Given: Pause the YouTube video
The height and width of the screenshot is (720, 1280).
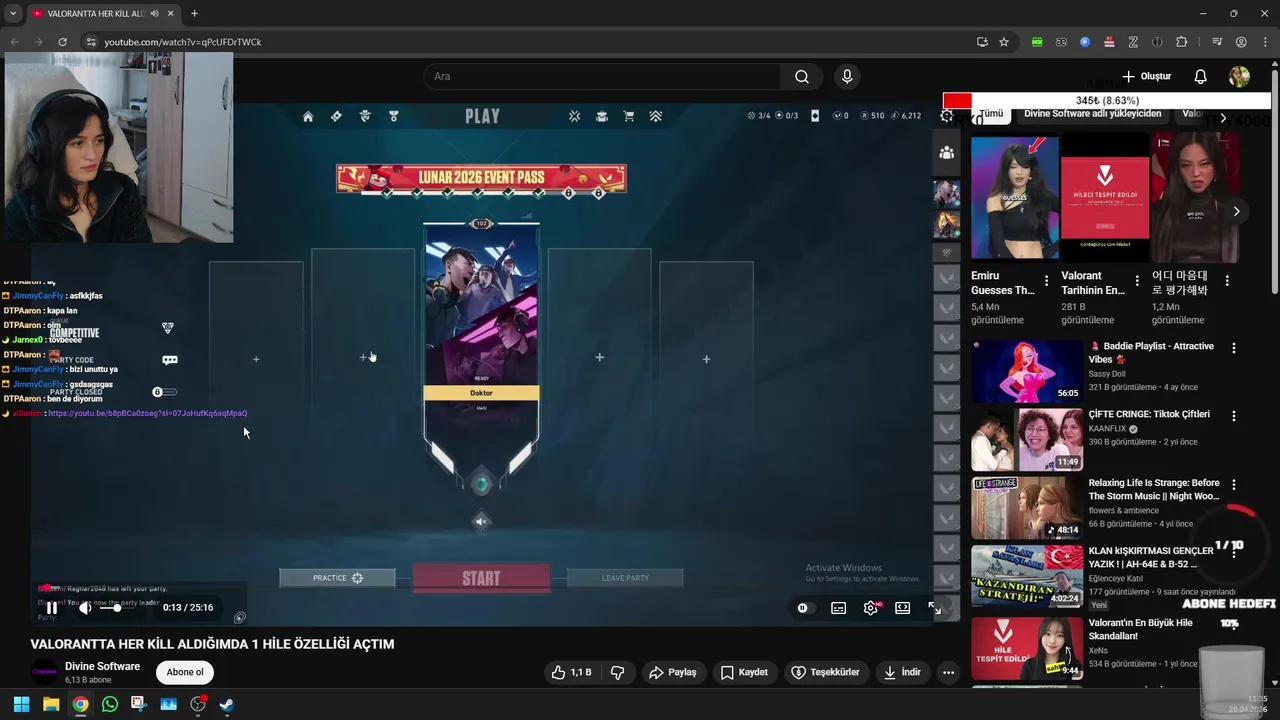Looking at the screenshot, I should pyautogui.click(x=52, y=608).
